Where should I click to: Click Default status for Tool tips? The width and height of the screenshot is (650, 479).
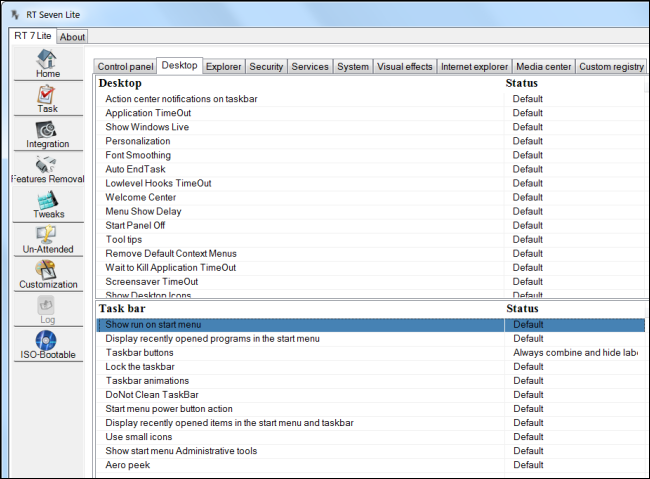(527, 240)
